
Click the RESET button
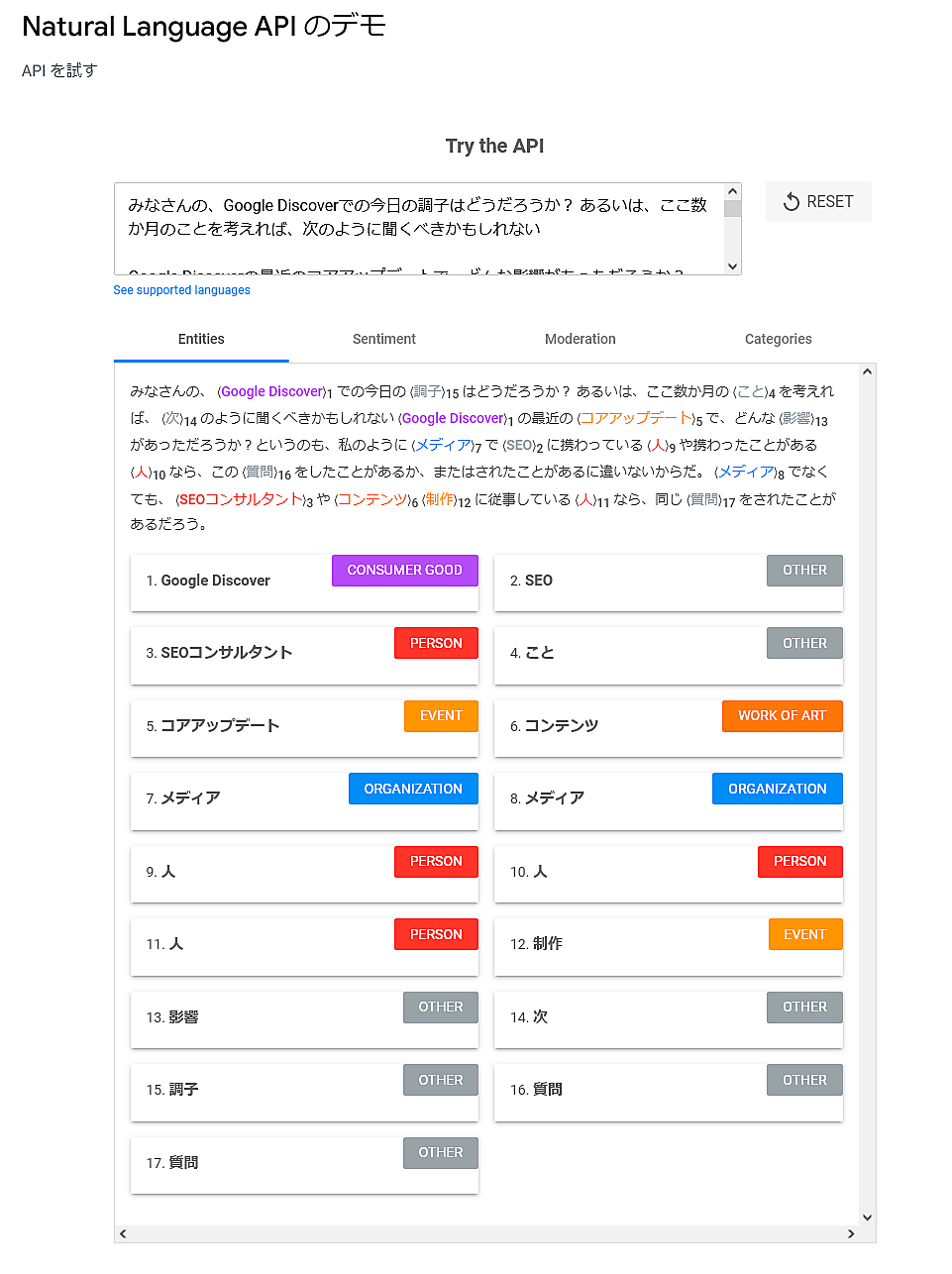click(x=818, y=202)
